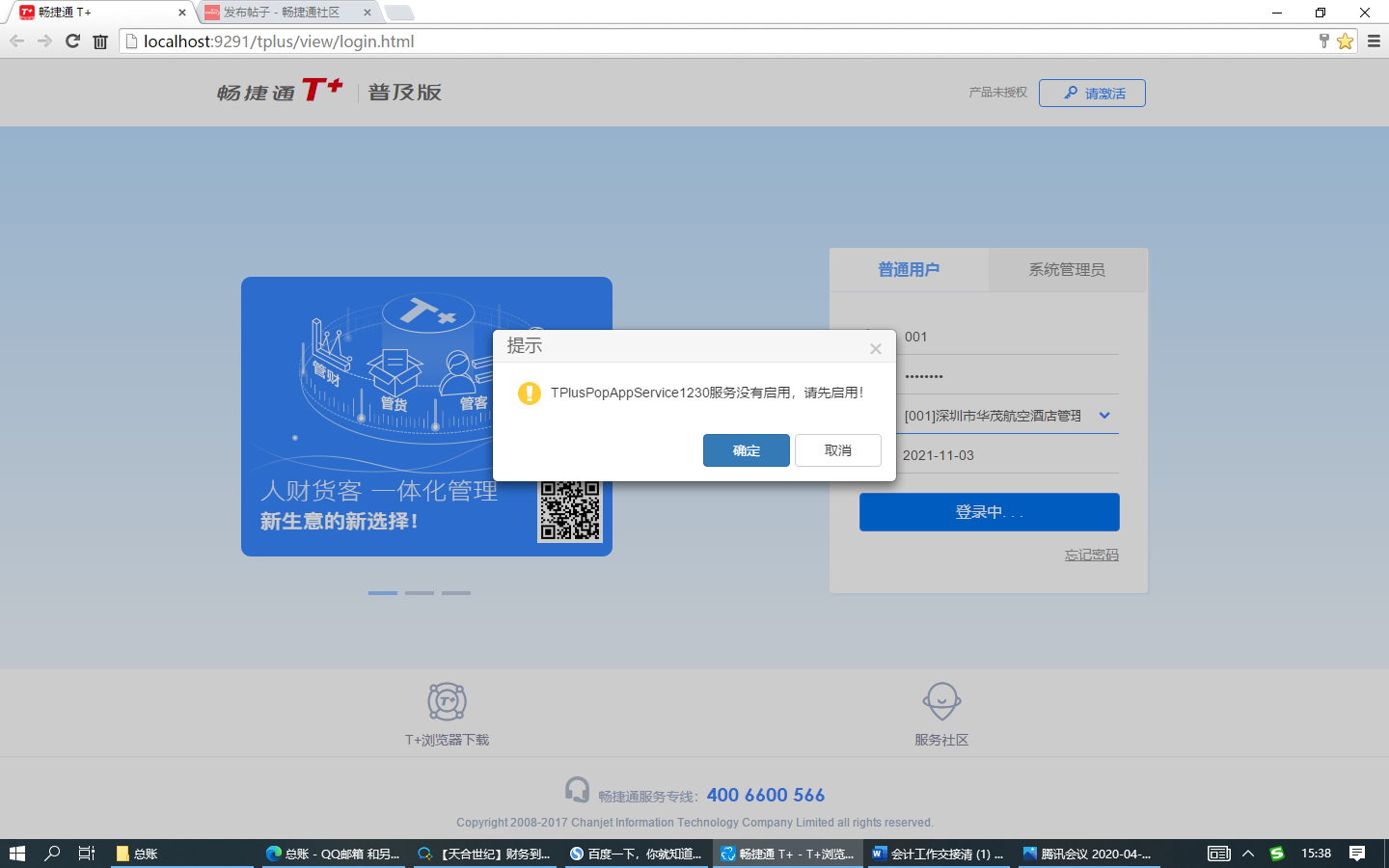1389x868 pixels.
Task: Click the taskbar search icon
Action: tap(52, 854)
